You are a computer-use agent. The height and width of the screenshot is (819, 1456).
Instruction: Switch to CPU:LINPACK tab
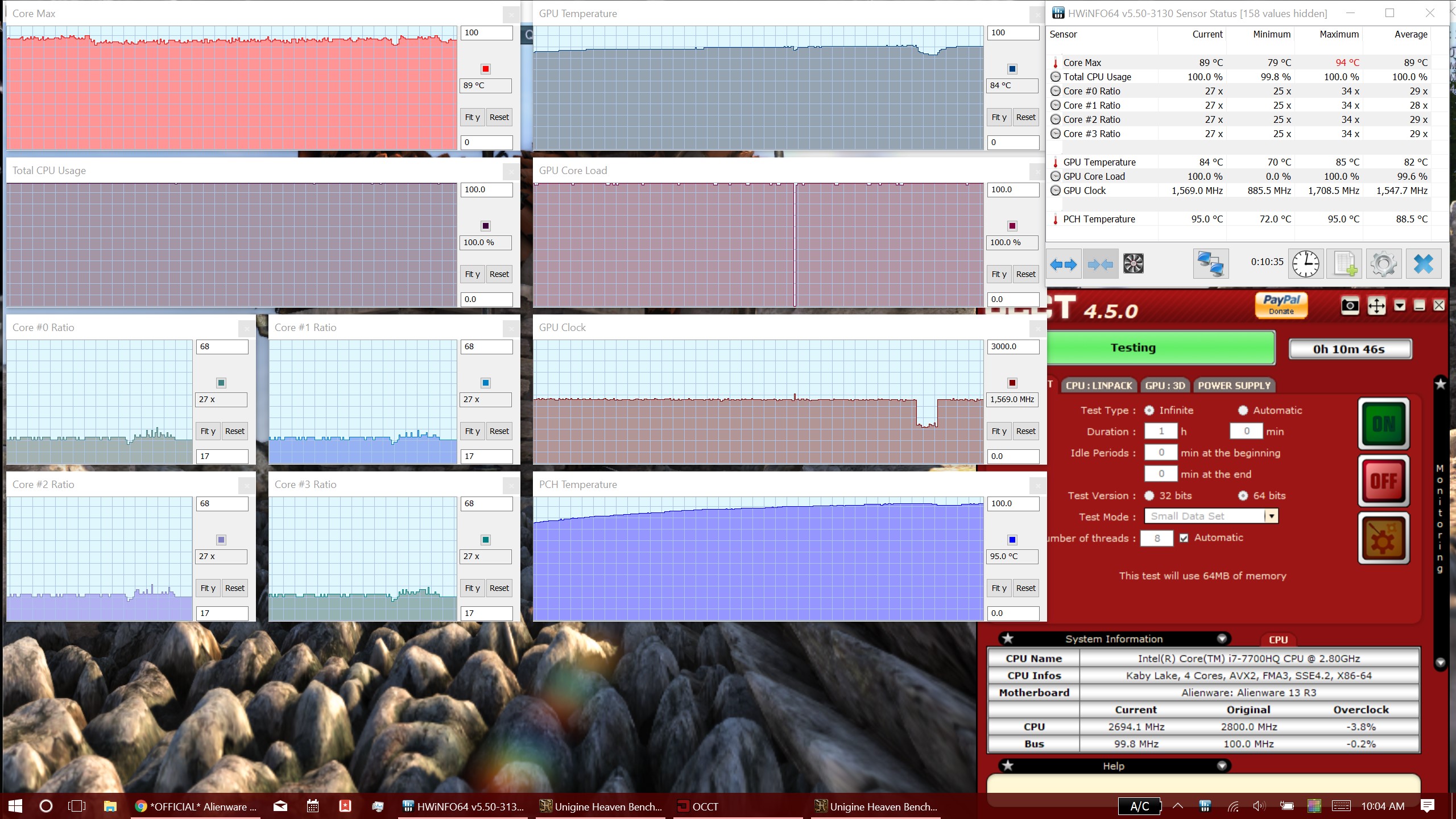pyautogui.click(x=1099, y=386)
